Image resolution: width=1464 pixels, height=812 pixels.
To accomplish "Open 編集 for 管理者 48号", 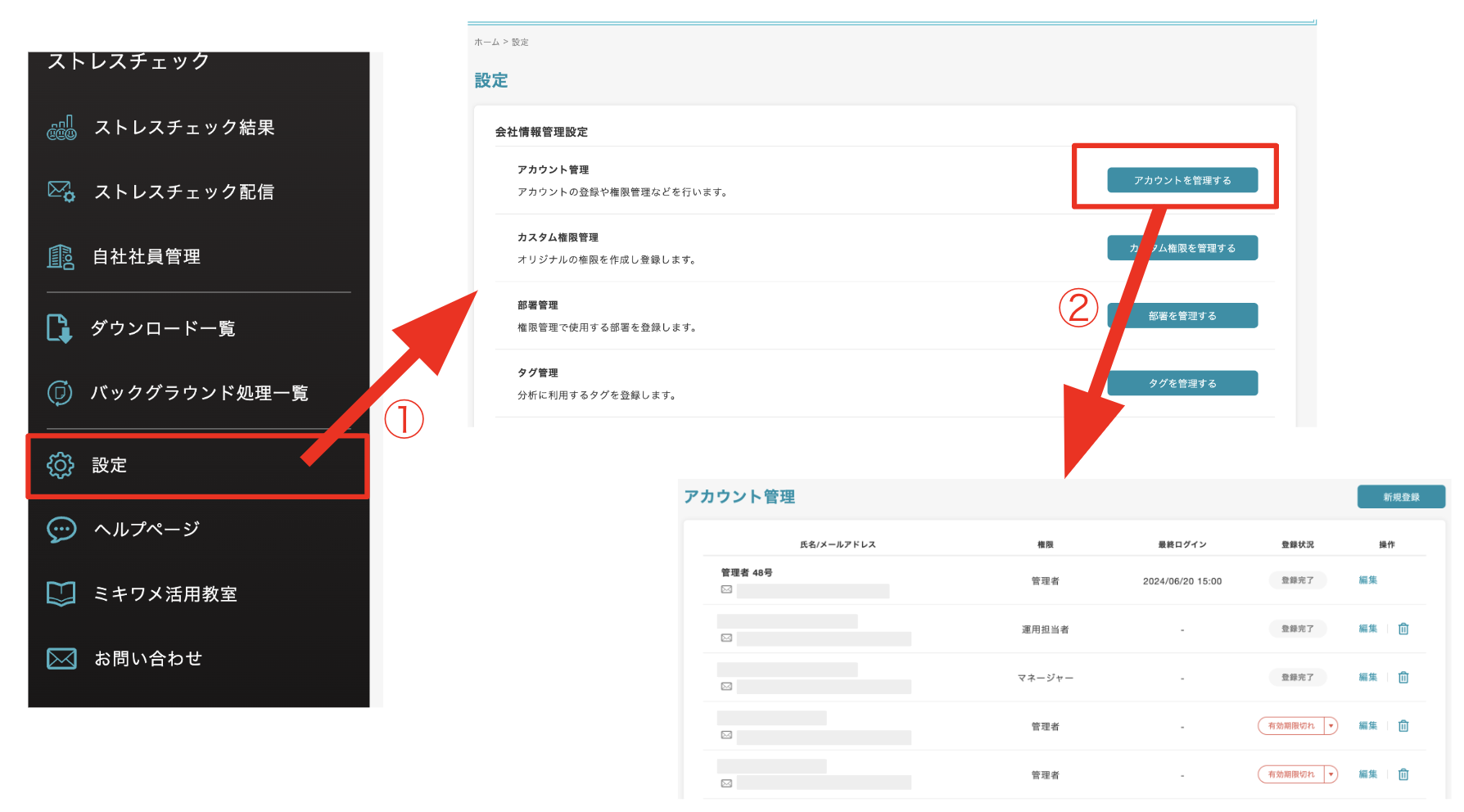I will point(1367,580).
